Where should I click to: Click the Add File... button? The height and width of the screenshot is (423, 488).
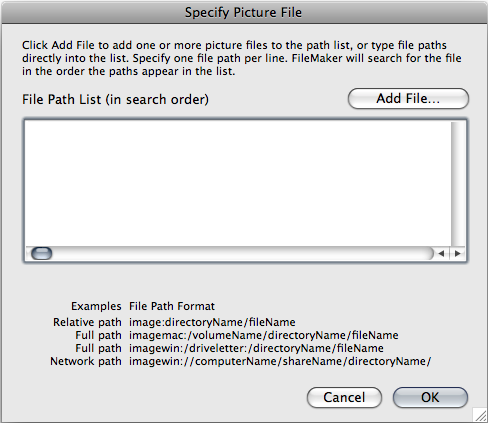[408, 99]
